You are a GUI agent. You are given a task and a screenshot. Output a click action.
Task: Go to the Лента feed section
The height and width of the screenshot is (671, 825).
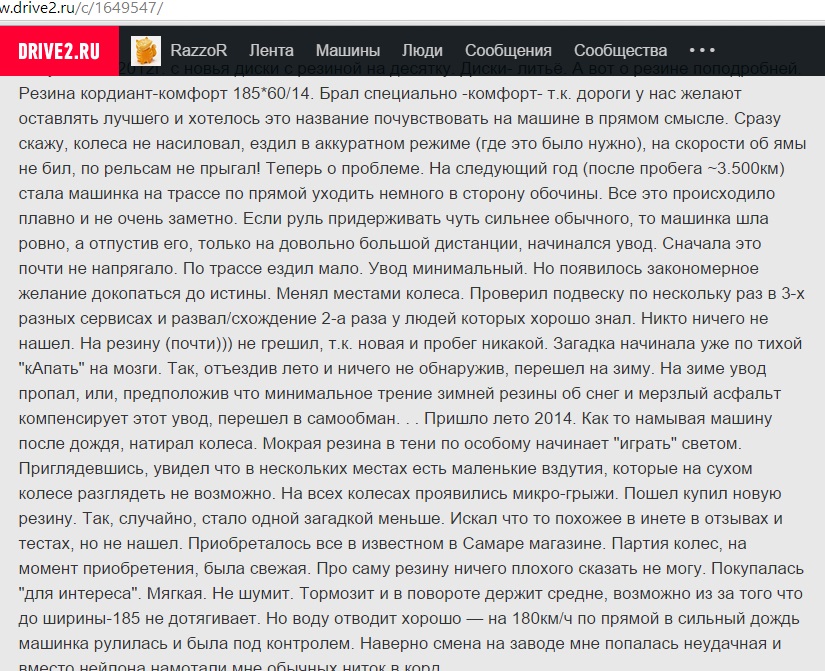coord(271,50)
